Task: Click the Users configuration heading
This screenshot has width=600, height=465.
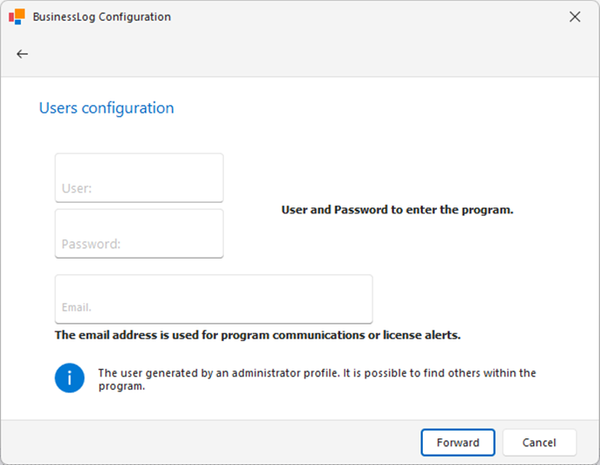Action: [x=106, y=108]
